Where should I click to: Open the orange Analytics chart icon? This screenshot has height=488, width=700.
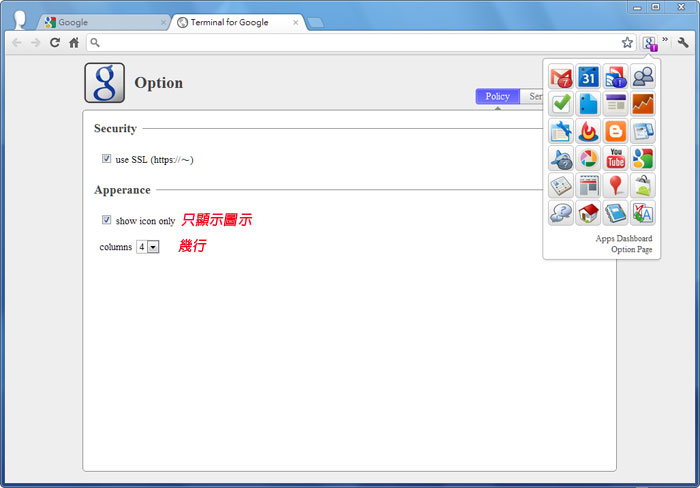(643, 104)
